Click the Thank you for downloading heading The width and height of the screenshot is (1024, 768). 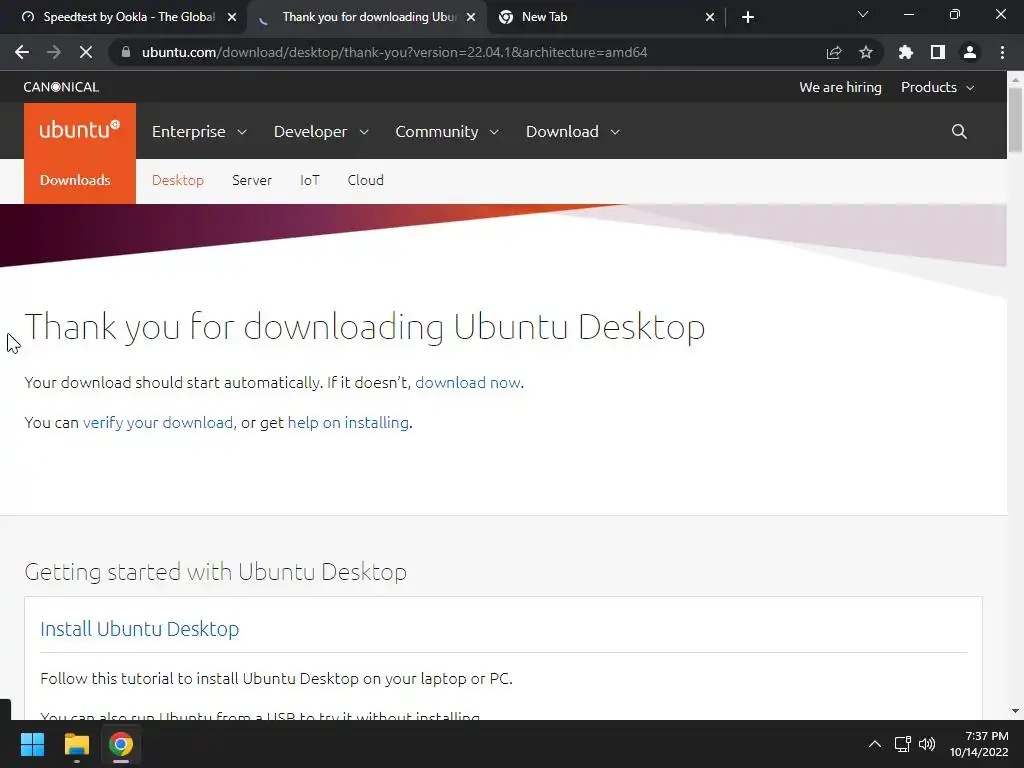coord(364,327)
